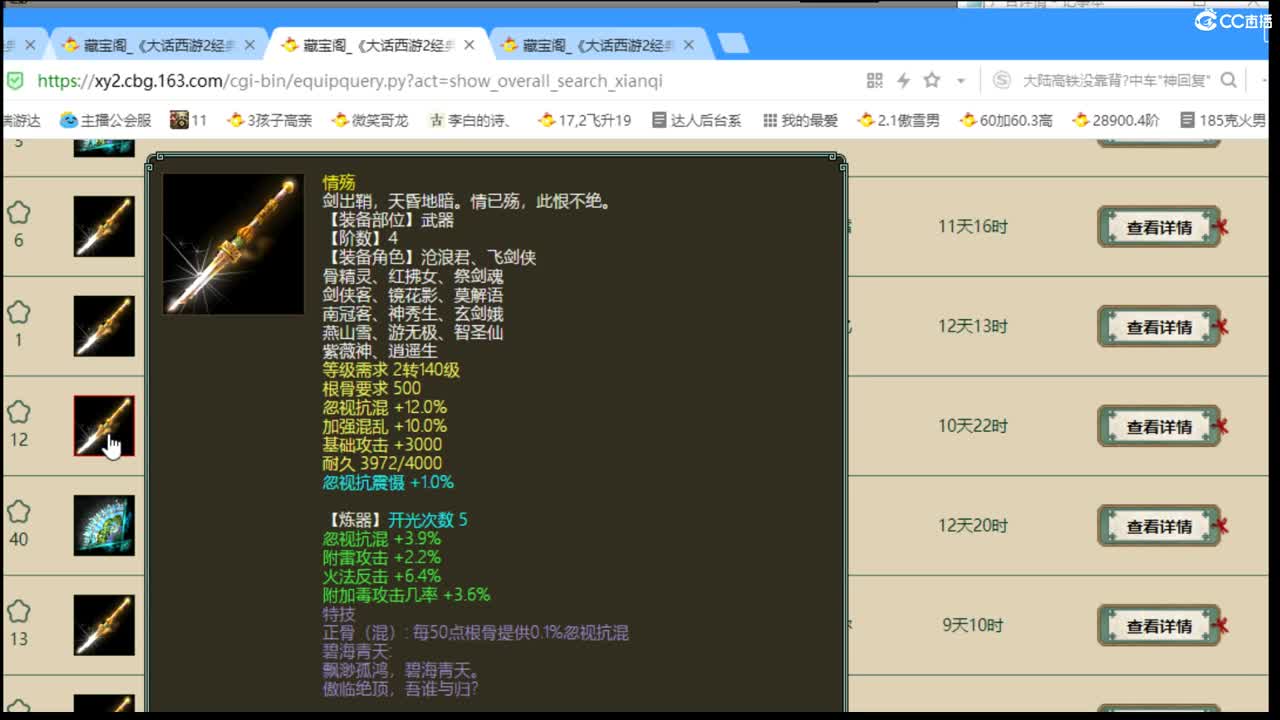Image resolution: width=1280 pixels, height=720 pixels.
Task: Click the favorite star above count 1
Action: click(18, 313)
